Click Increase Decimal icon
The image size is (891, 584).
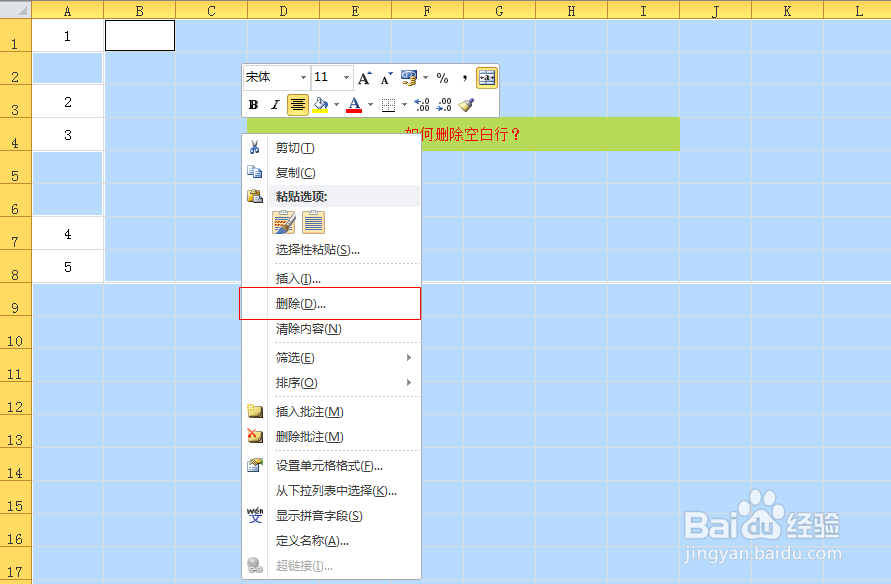pyautogui.click(x=422, y=105)
